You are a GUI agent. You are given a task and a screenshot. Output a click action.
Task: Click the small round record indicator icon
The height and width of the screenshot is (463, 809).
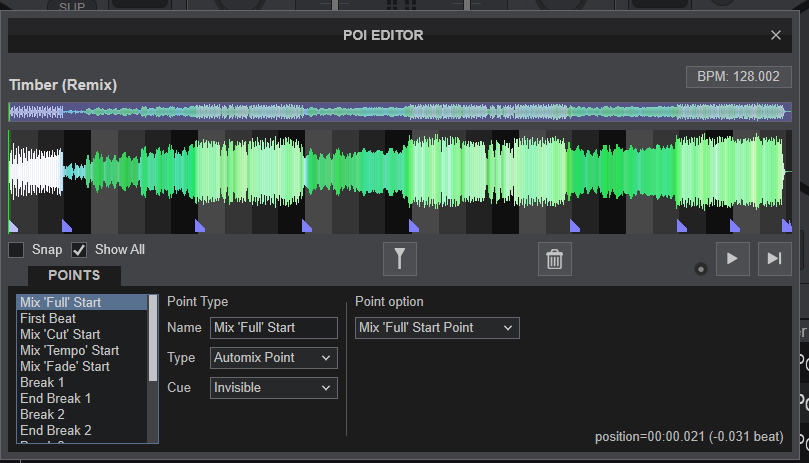[701, 268]
